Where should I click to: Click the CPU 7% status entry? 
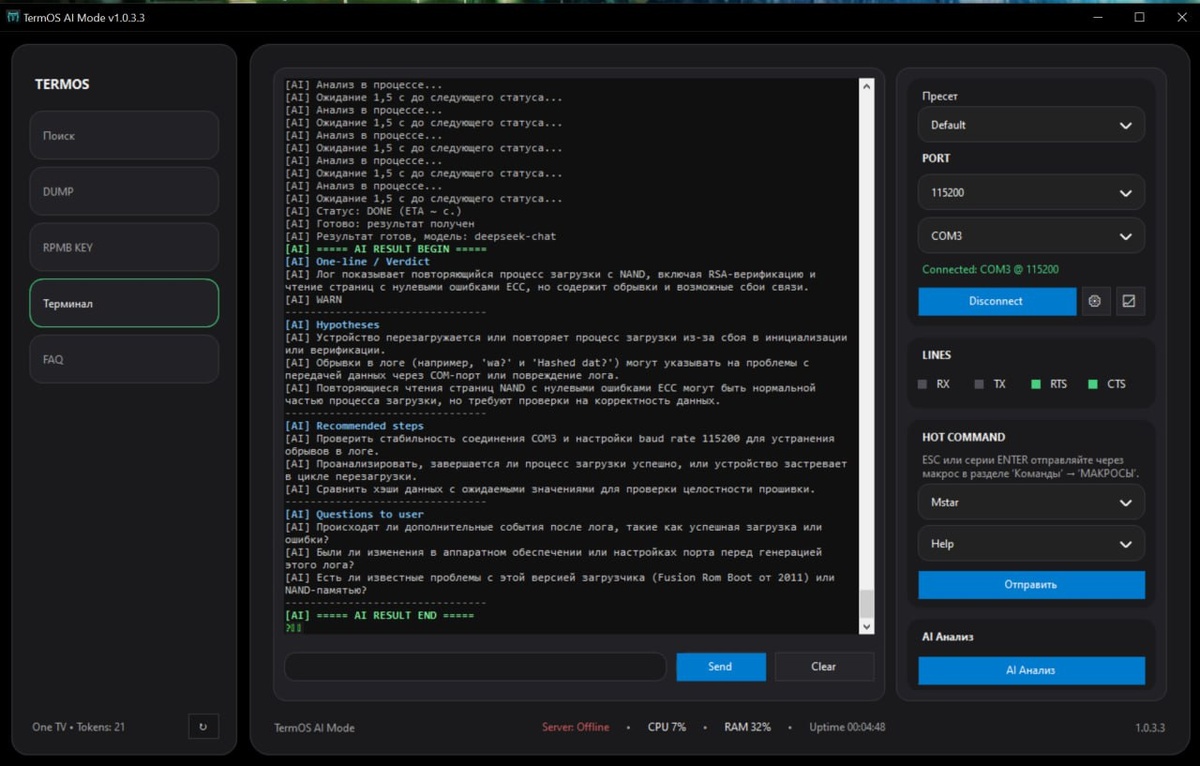[x=667, y=727]
